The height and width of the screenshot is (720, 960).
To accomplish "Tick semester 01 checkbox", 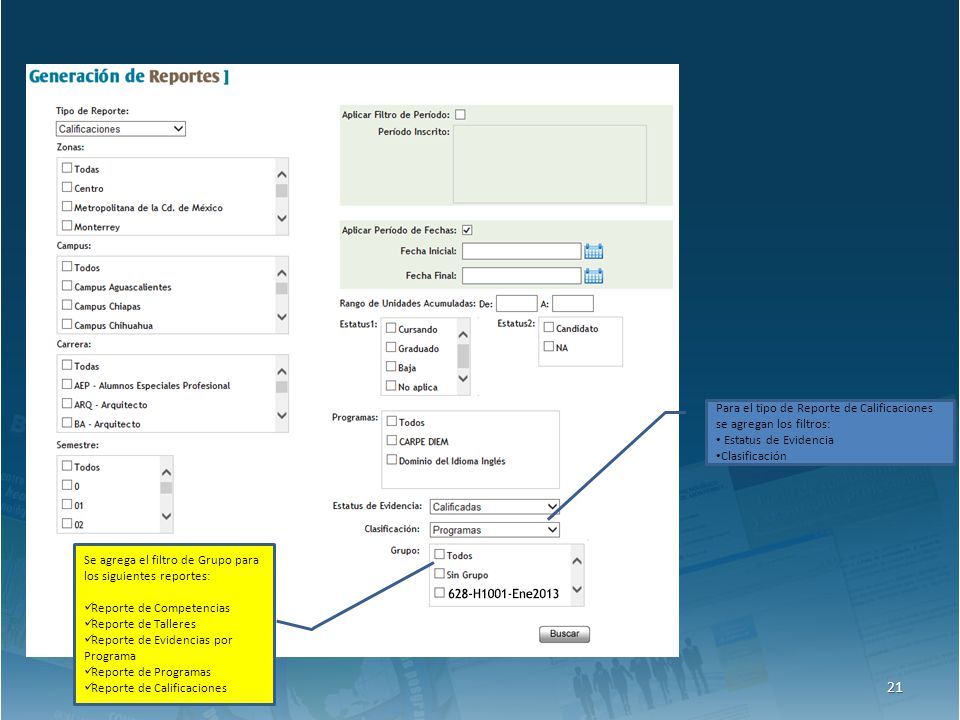I will click(x=67, y=504).
